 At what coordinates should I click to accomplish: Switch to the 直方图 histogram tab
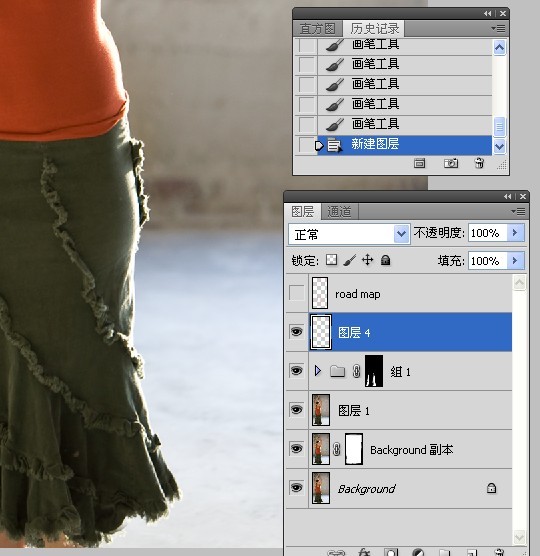pyautogui.click(x=318, y=28)
